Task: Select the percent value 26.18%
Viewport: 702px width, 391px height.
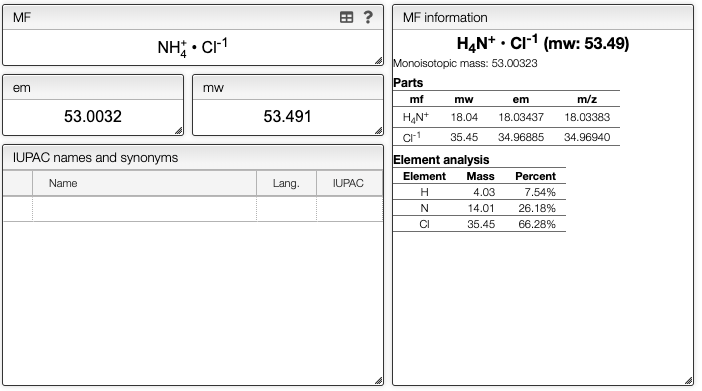Action: (537, 208)
